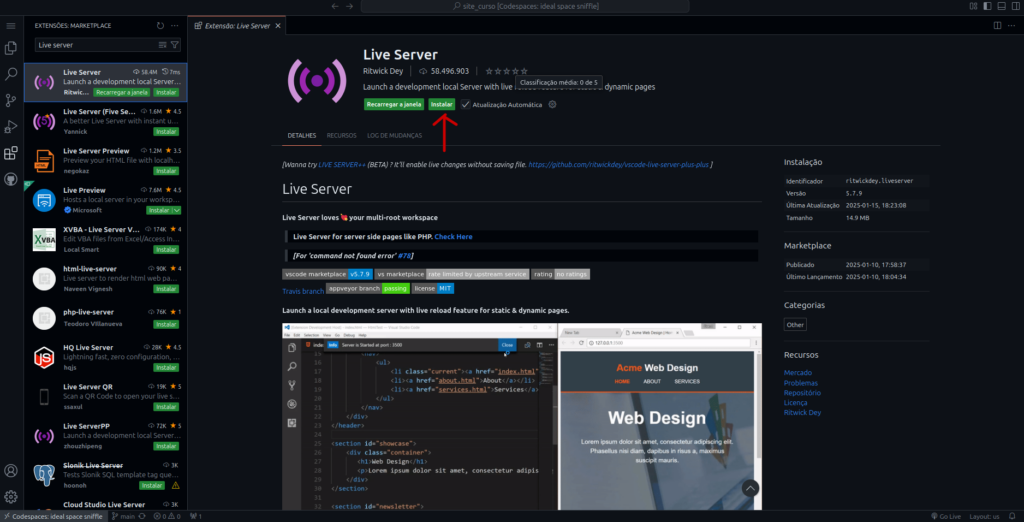Screen dimensions: 1024x522
Task: Click the Ritwick Dey publisher name
Action: click(383, 71)
